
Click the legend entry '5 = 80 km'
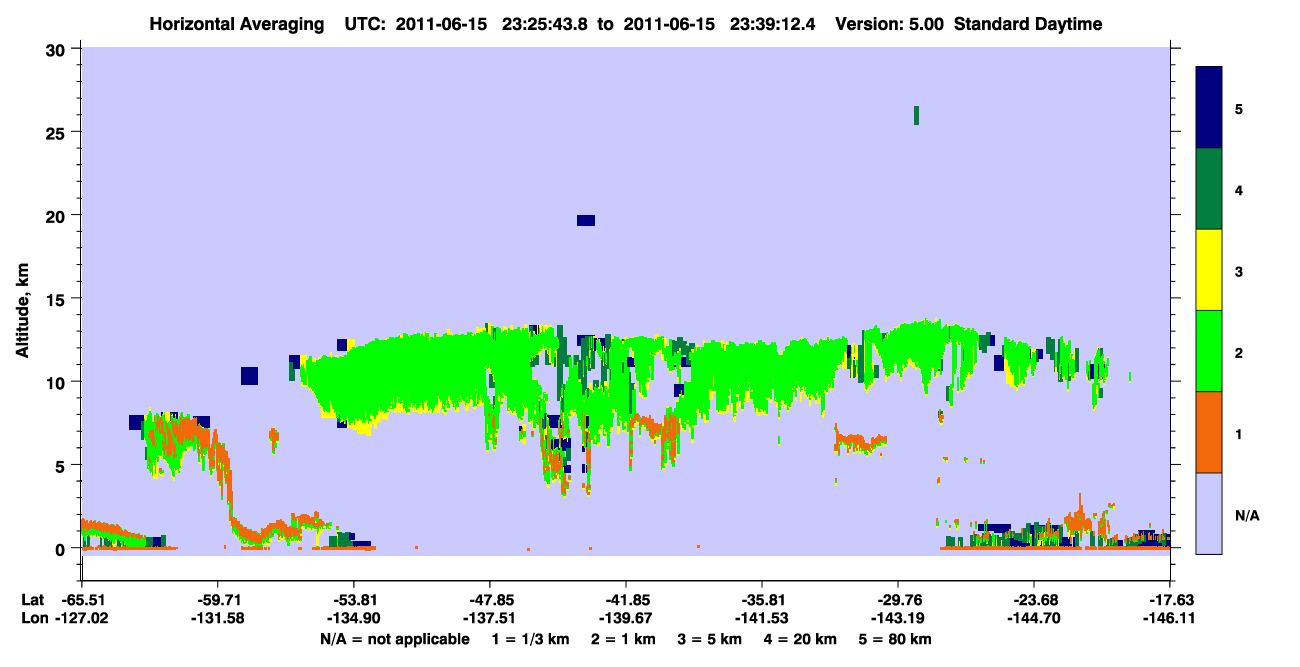coord(896,639)
